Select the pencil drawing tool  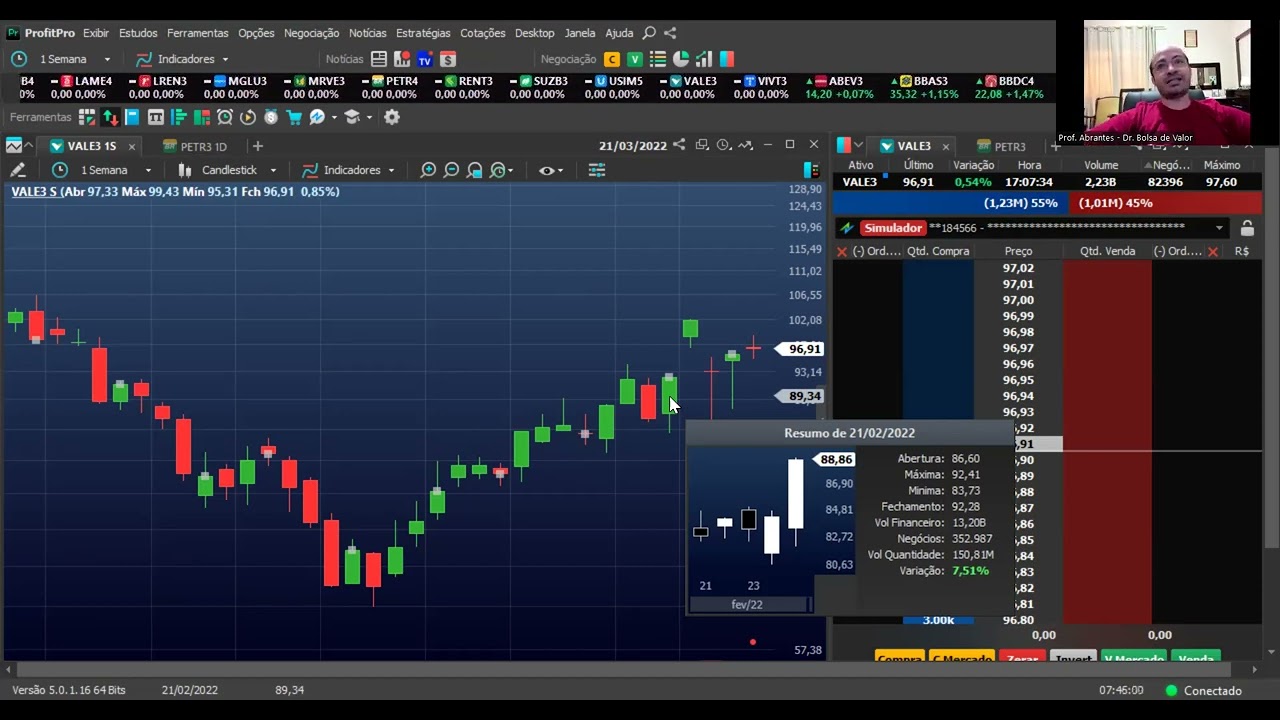tap(17, 170)
